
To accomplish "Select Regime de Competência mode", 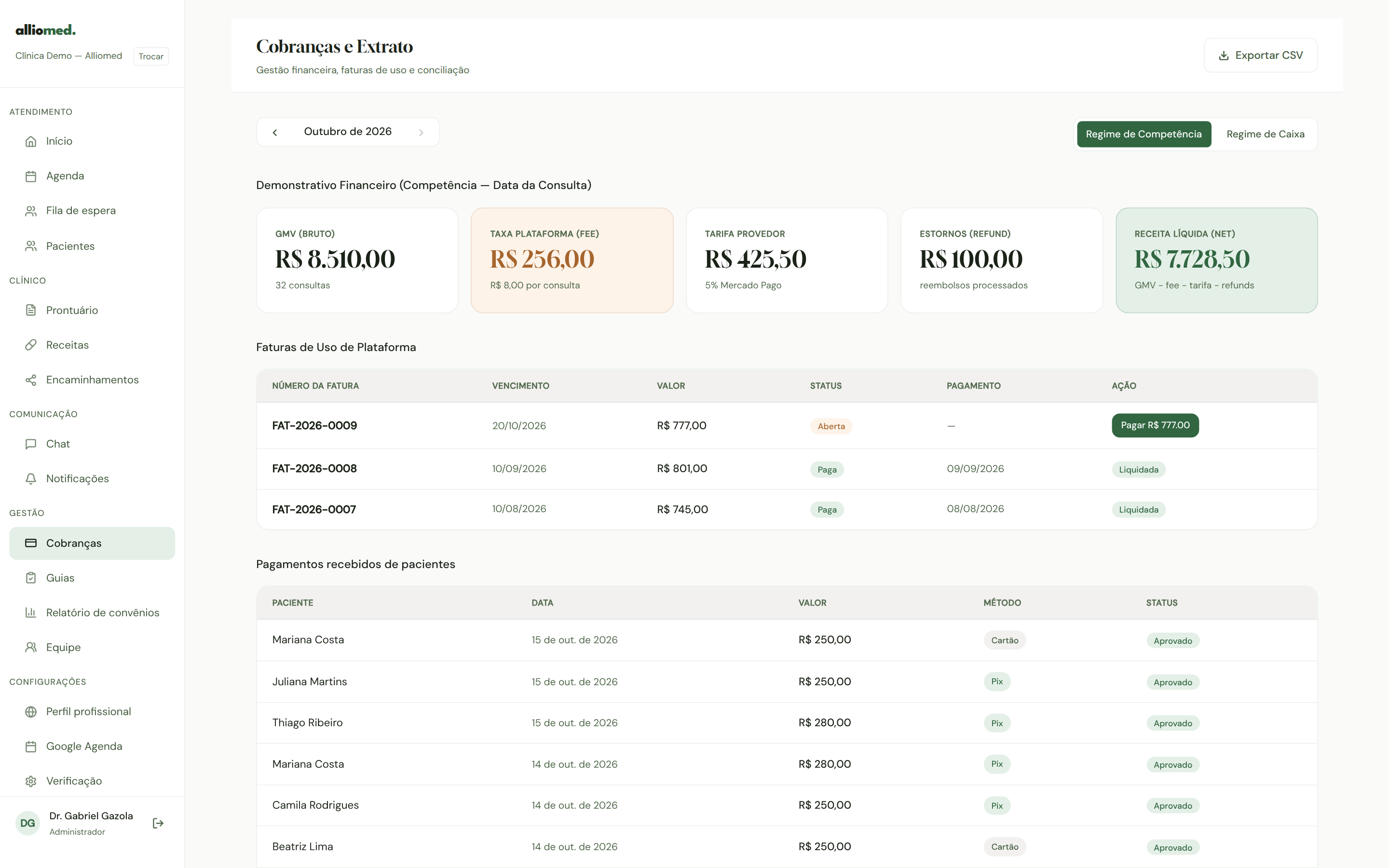I will 1144,135.
